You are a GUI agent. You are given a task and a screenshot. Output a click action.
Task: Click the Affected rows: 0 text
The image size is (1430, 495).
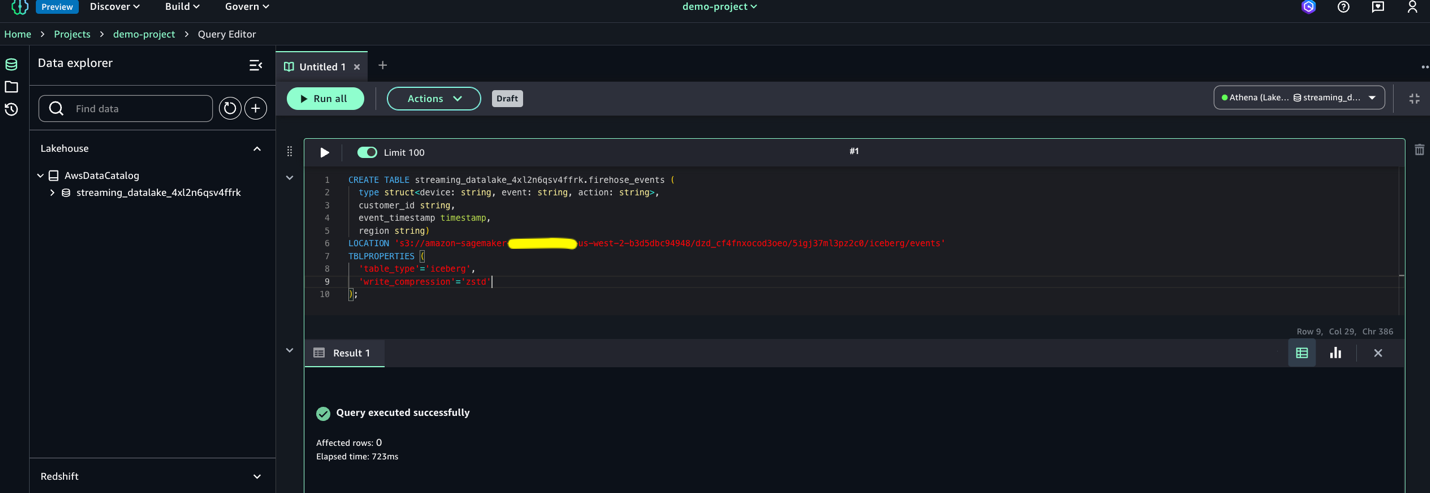pyautogui.click(x=349, y=443)
